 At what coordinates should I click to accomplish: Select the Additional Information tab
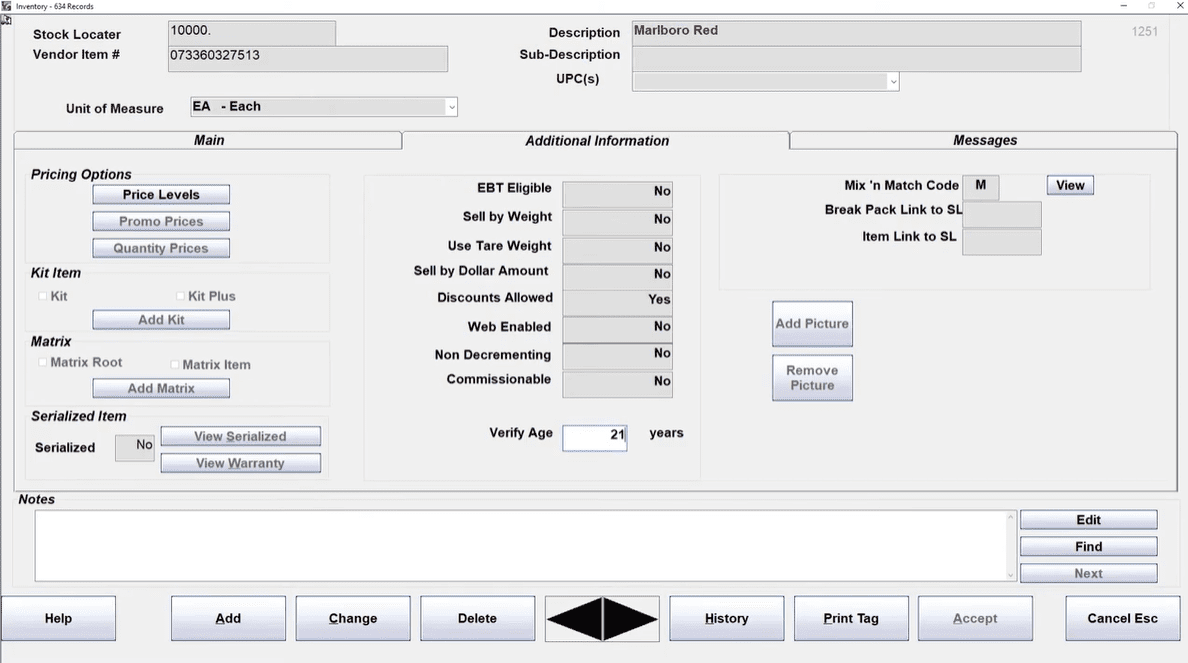pos(596,141)
